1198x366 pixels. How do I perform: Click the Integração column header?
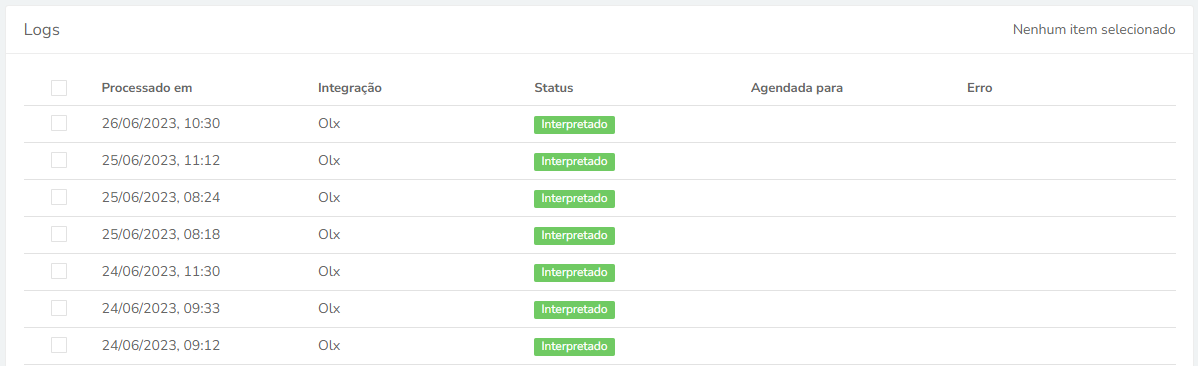pyautogui.click(x=350, y=88)
